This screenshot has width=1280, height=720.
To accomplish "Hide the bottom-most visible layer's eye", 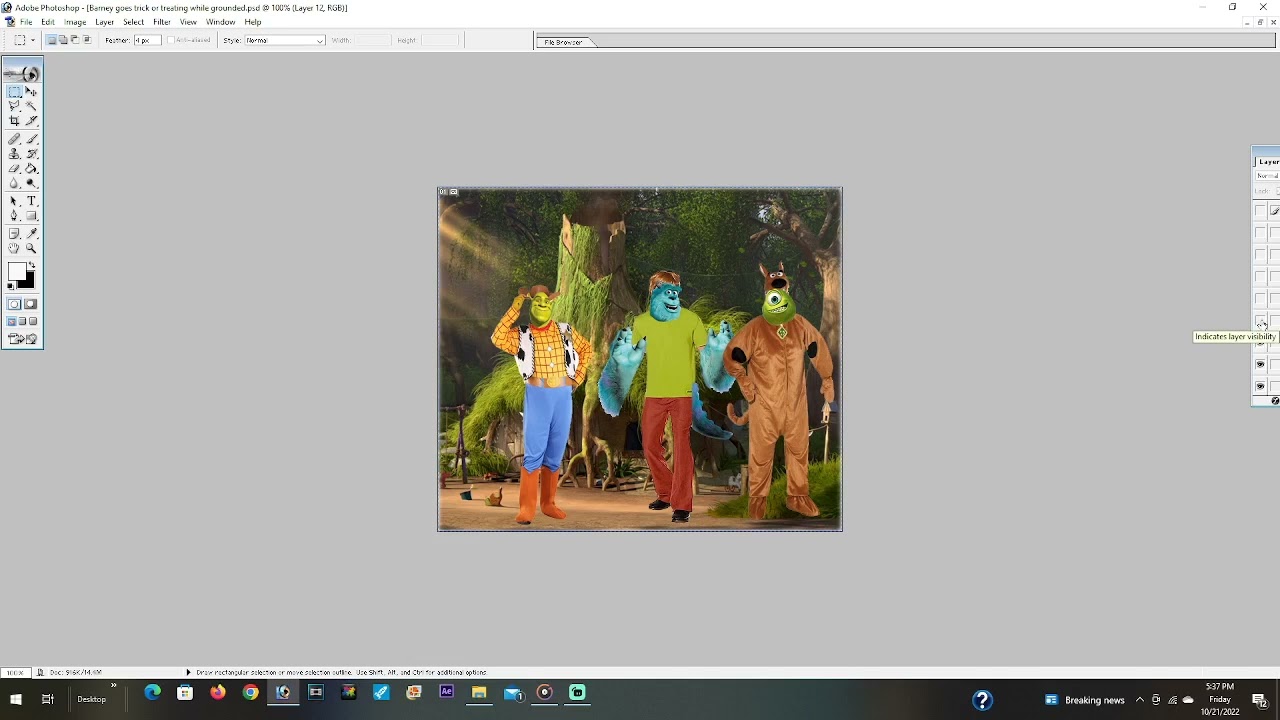I will 1260,386.
